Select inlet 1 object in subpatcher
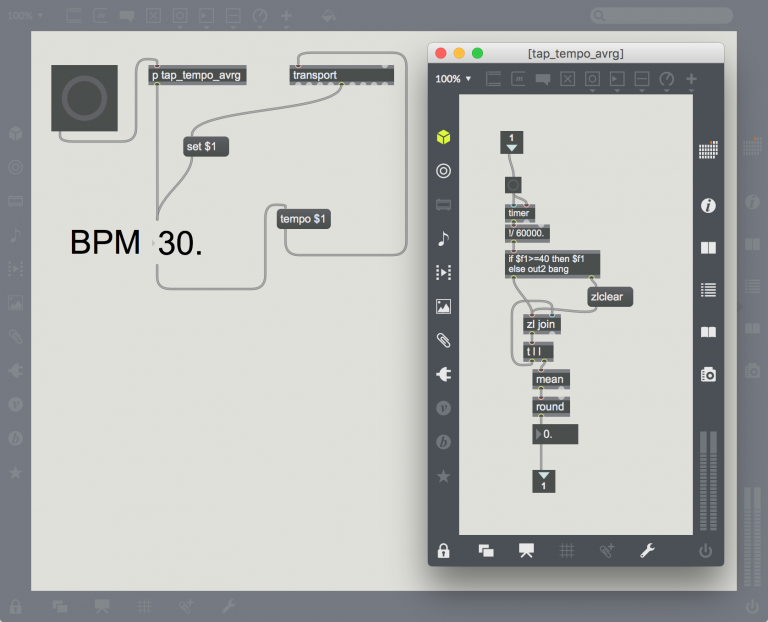This screenshot has height=622, width=768. tap(512, 142)
